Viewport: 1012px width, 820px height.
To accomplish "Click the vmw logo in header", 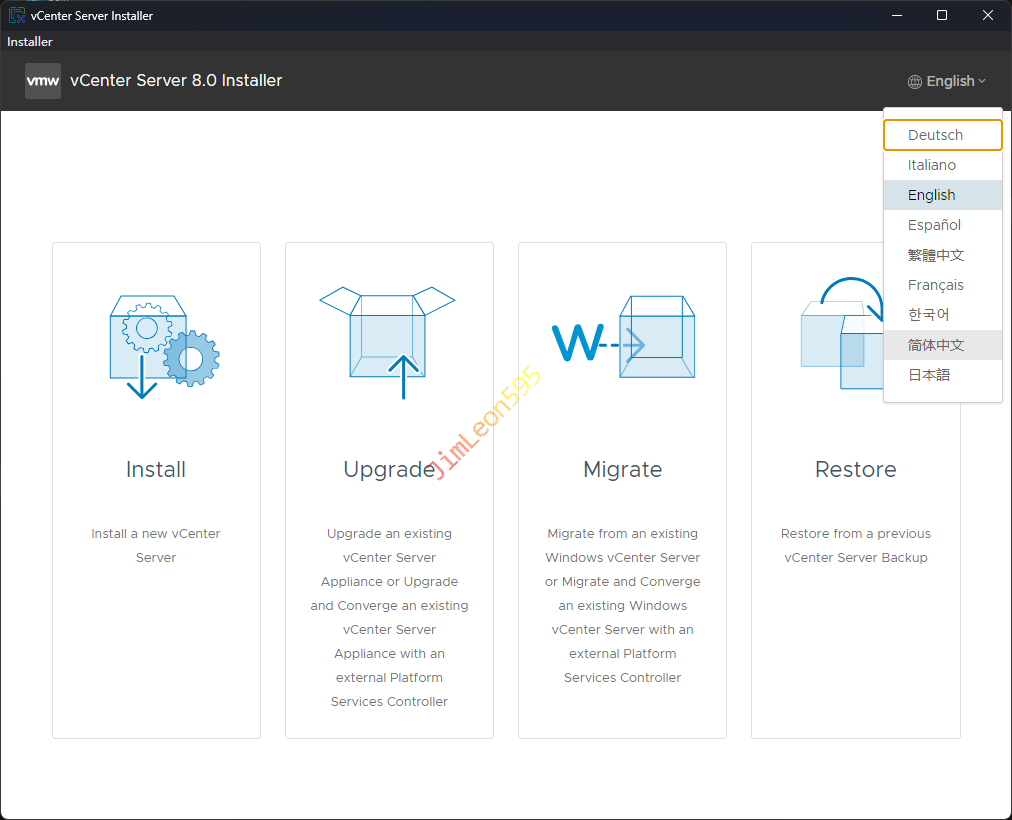I will point(43,81).
